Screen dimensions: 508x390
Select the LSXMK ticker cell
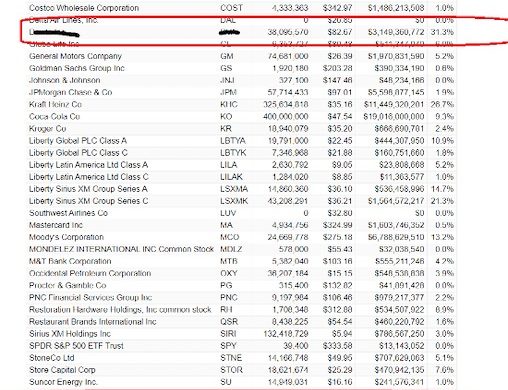pos(234,201)
